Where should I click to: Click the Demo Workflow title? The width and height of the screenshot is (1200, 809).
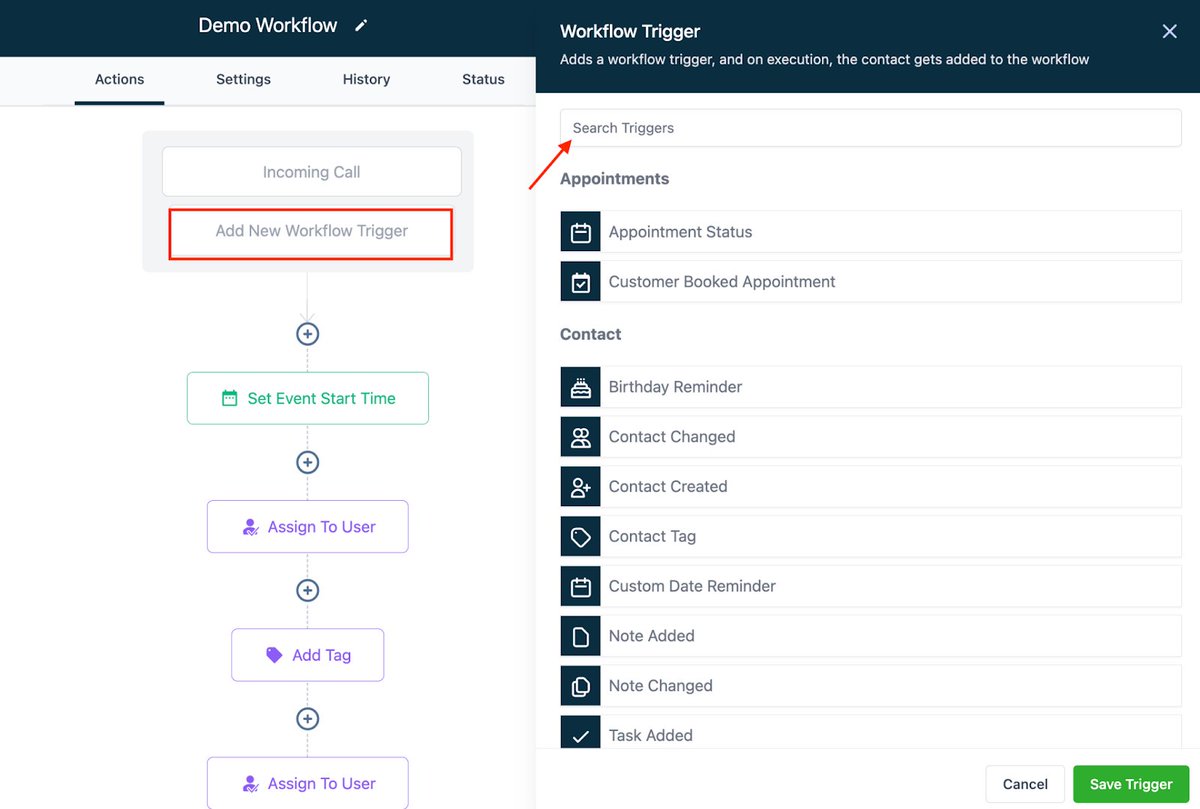[268, 26]
